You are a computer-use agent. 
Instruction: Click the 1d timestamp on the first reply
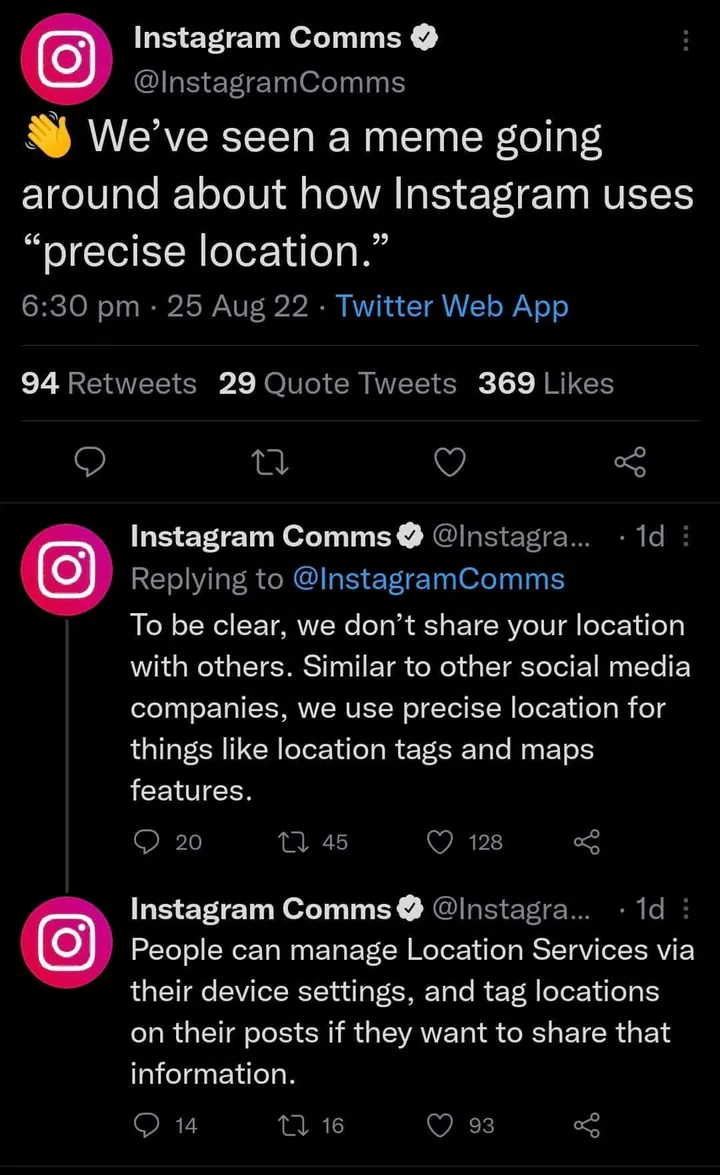(649, 537)
